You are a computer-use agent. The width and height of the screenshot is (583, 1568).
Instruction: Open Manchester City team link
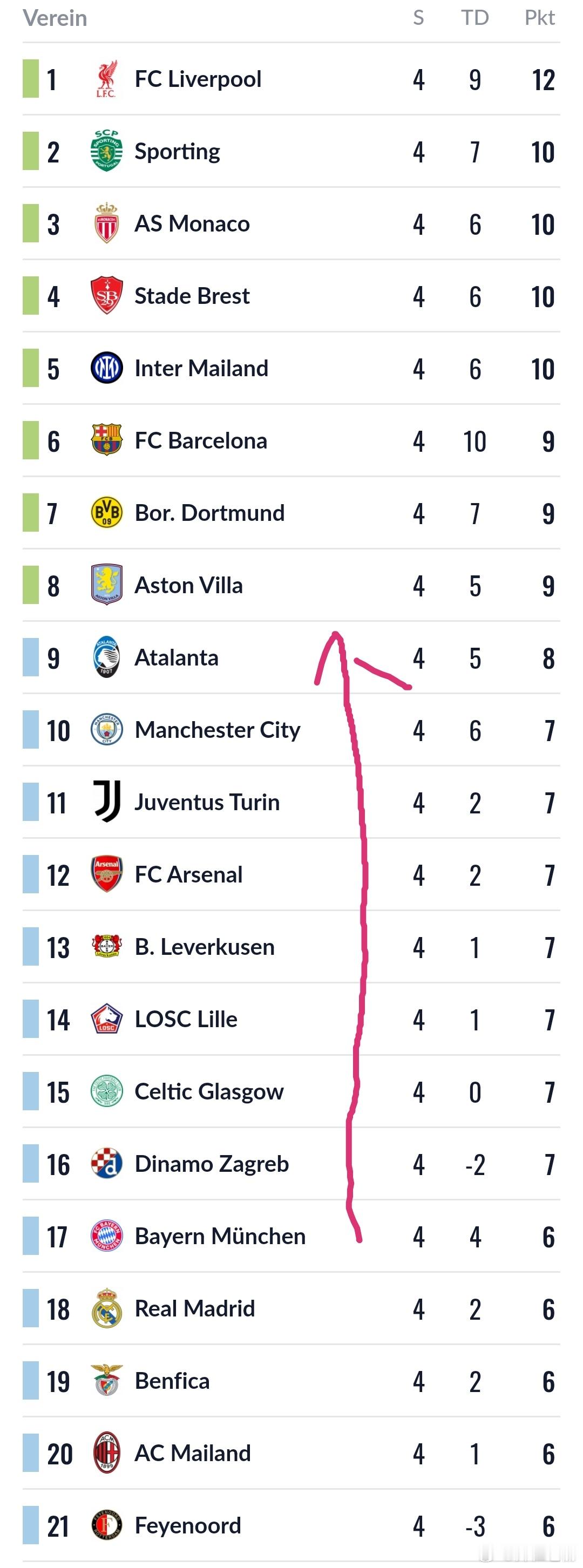(x=217, y=729)
